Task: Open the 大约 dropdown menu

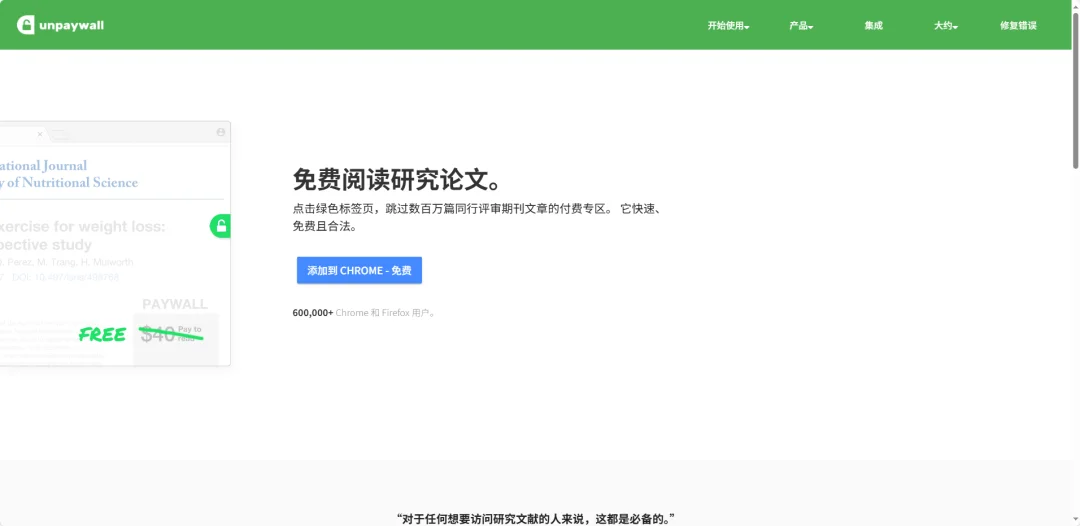Action: pos(946,25)
